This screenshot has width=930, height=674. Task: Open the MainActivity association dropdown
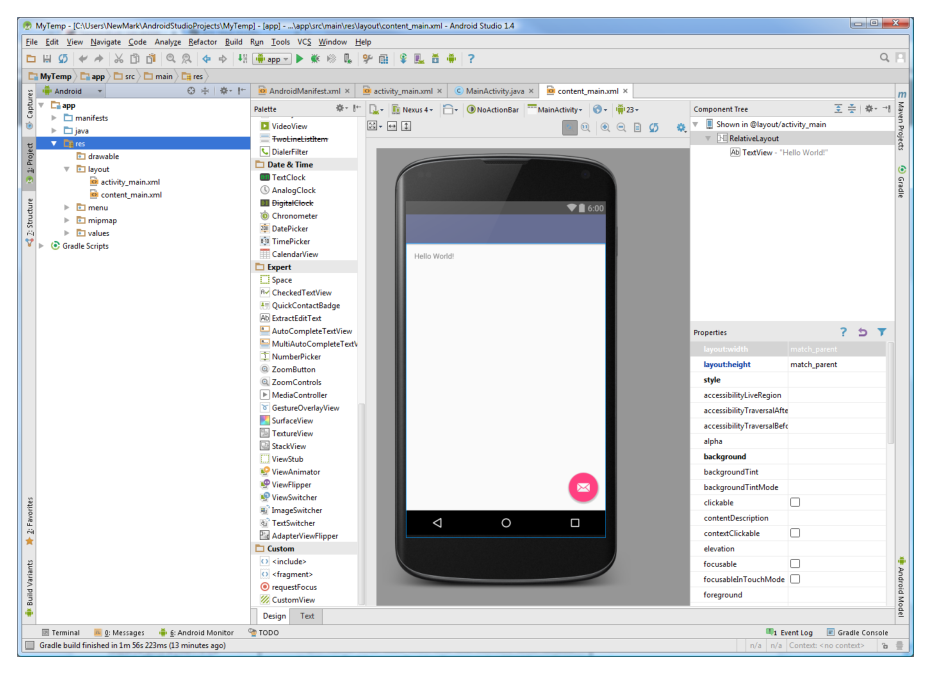[x=555, y=110]
